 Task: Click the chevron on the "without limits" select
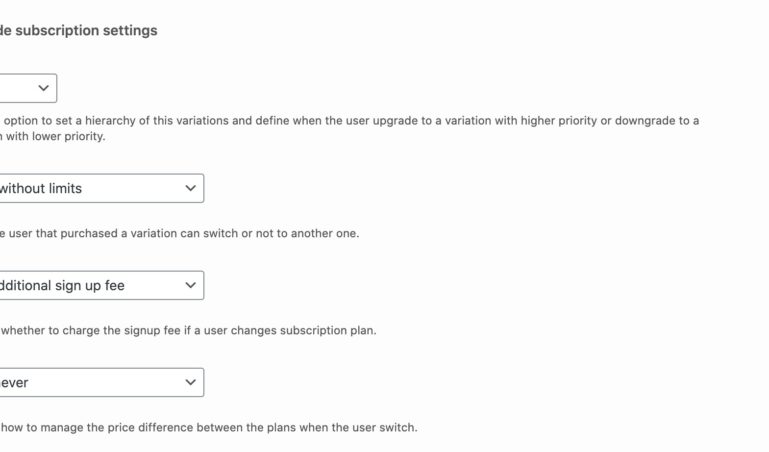pos(191,188)
